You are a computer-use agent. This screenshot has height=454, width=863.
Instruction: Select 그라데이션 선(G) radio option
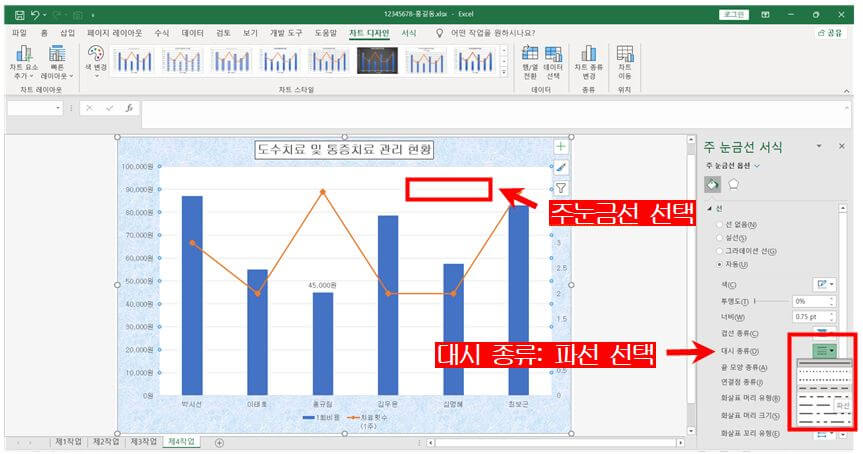coord(719,251)
